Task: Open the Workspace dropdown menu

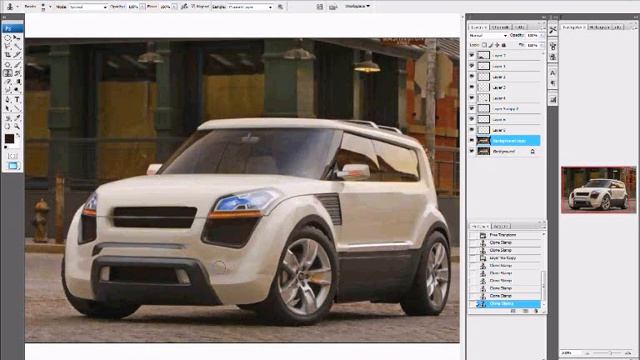Action: click(x=357, y=6)
